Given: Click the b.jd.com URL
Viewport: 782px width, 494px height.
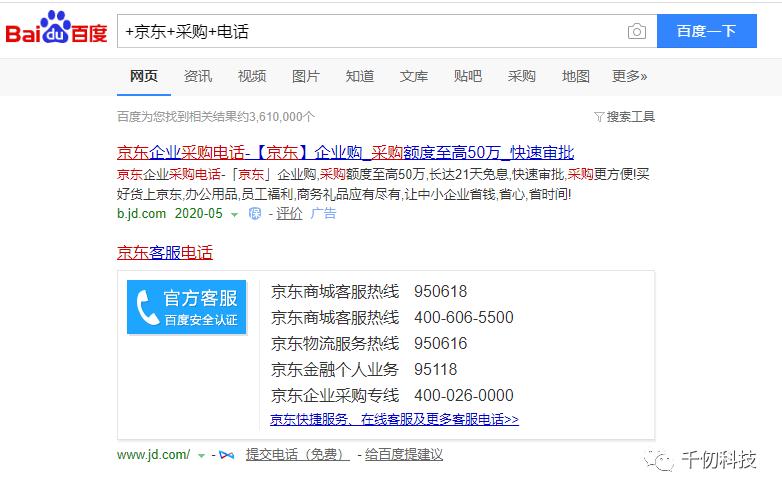Looking at the screenshot, I should [x=141, y=214].
